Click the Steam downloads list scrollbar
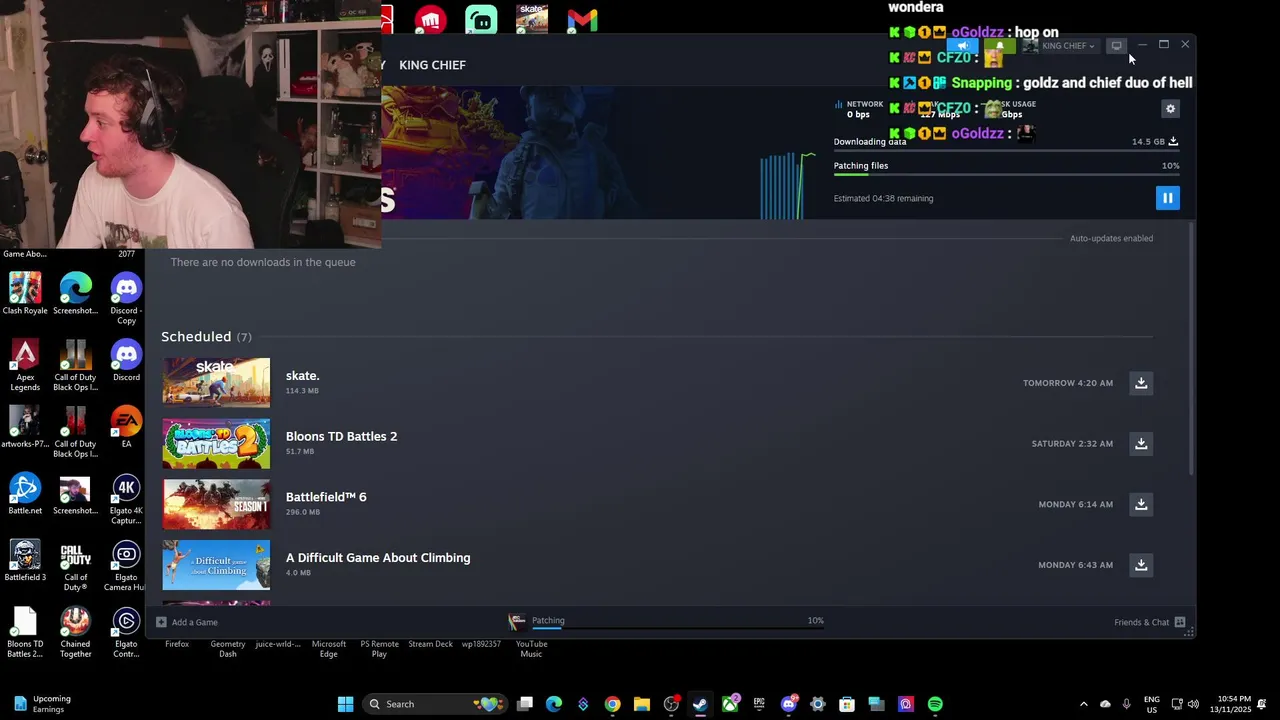Viewport: 1280px width, 720px height. (x=1190, y=350)
